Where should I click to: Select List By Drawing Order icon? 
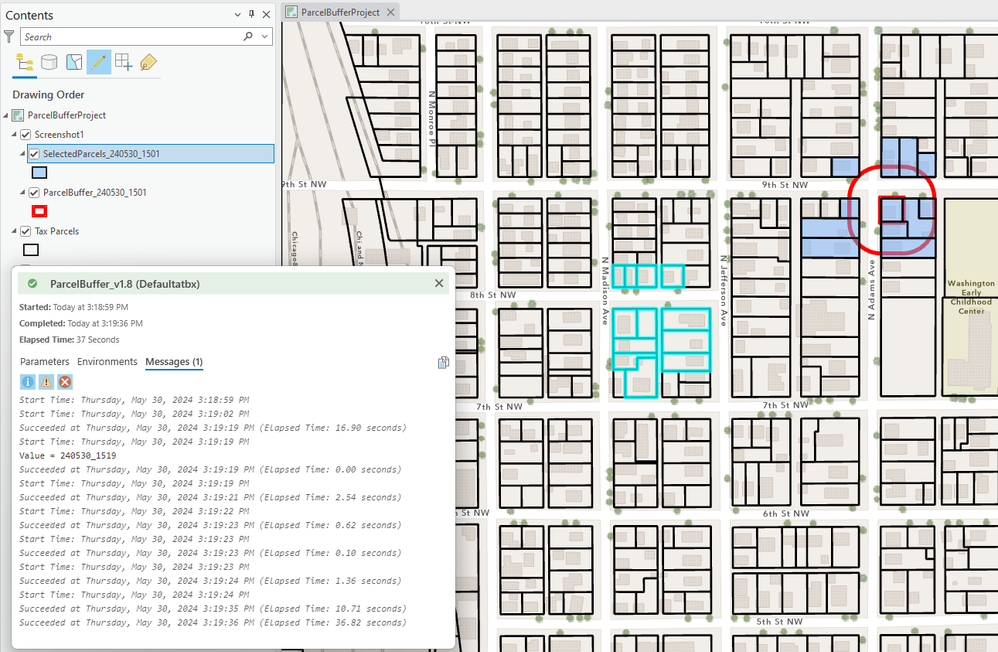click(x=26, y=62)
